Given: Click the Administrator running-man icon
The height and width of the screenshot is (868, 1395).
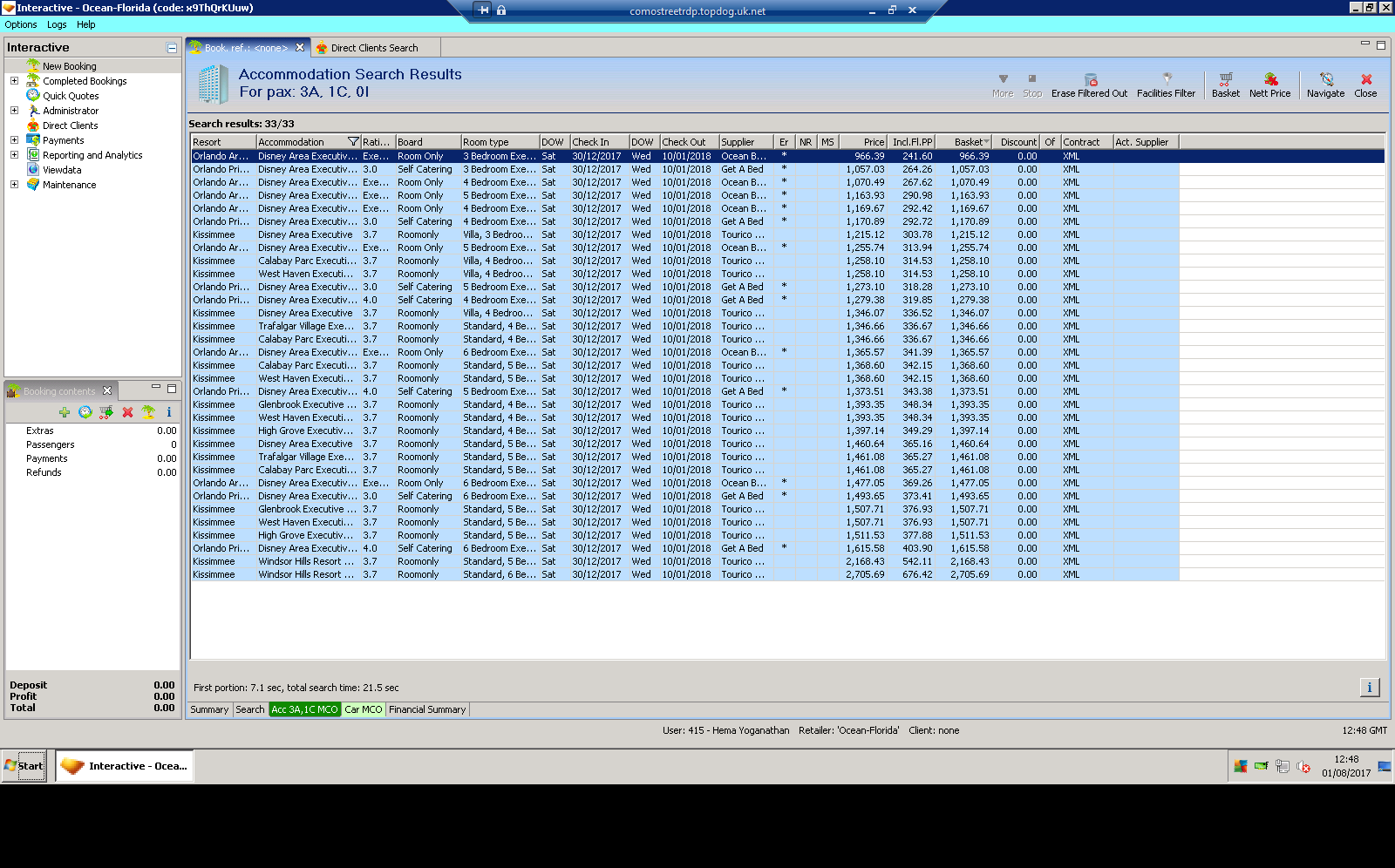Looking at the screenshot, I should tap(33, 110).
